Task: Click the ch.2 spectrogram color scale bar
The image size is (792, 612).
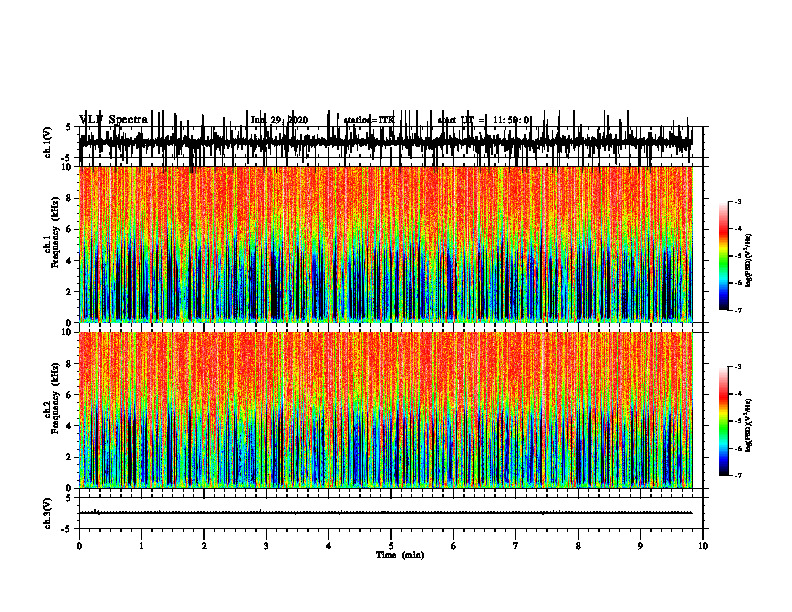Action: (x=724, y=421)
